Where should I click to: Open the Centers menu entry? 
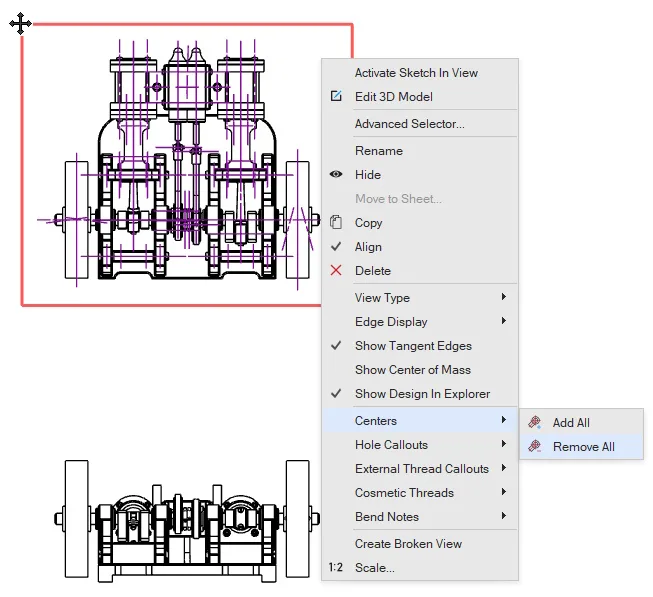[420, 420]
